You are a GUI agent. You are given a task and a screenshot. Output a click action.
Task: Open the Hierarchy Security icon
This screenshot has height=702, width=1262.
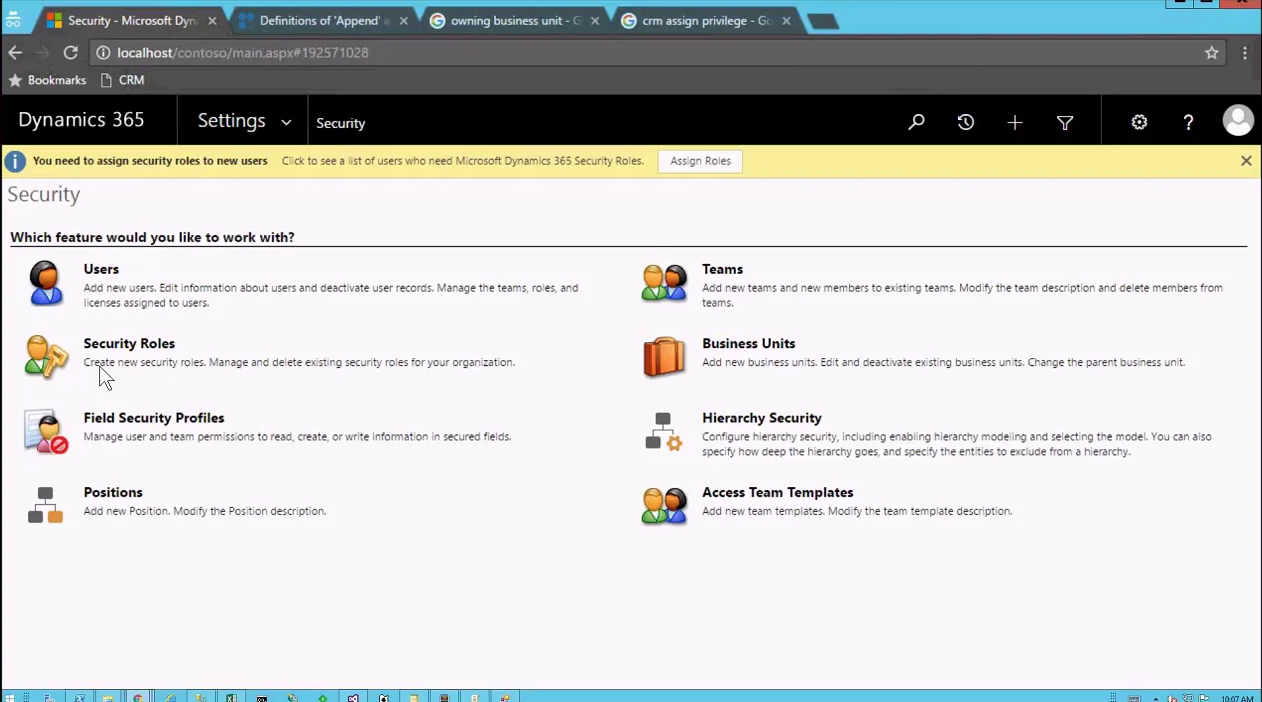tap(664, 431)
